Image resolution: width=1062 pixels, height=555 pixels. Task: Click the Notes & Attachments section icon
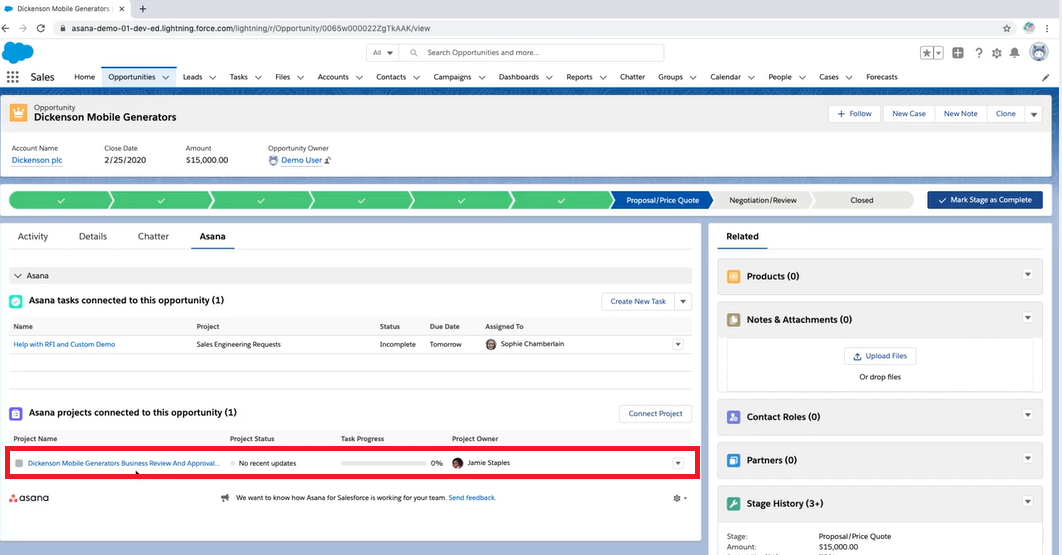click(734, 320)
